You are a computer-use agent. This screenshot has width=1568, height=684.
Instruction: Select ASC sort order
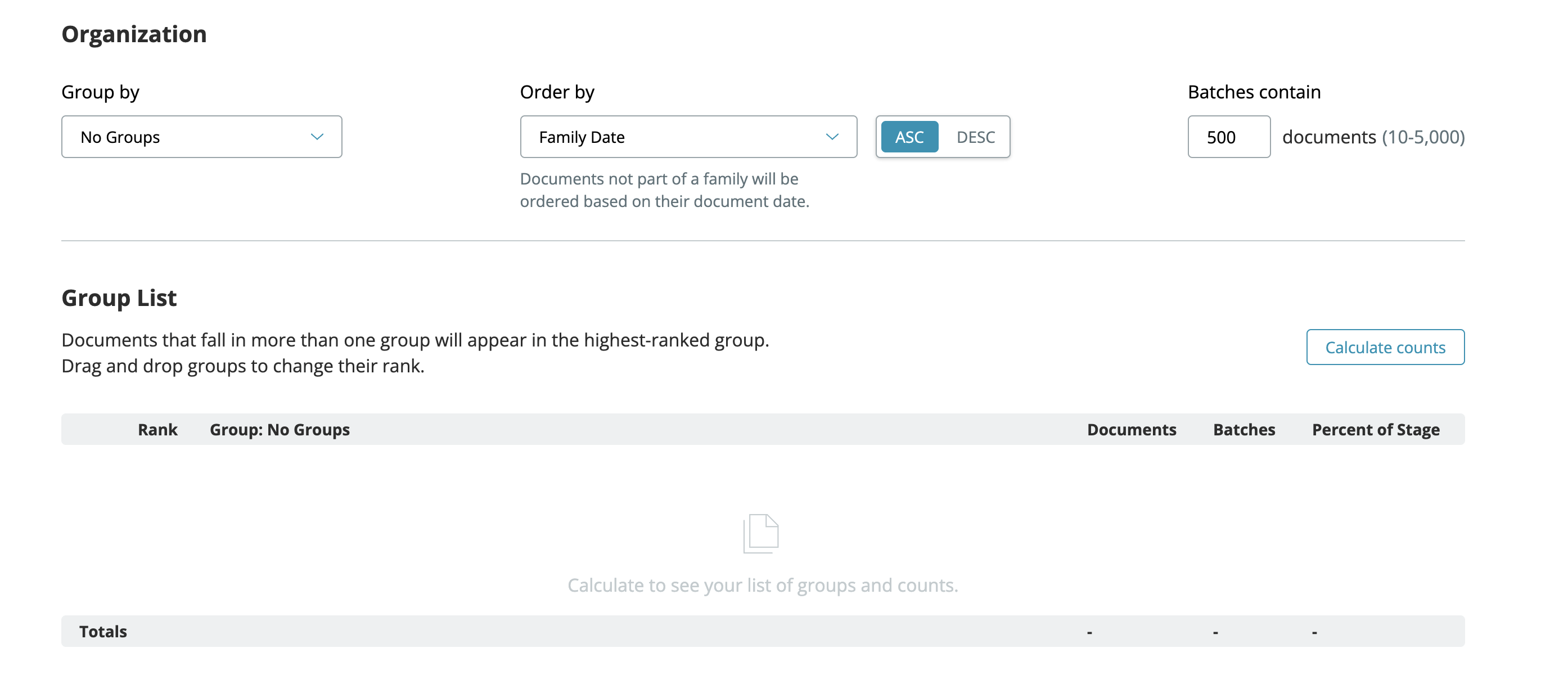point(909,137)
